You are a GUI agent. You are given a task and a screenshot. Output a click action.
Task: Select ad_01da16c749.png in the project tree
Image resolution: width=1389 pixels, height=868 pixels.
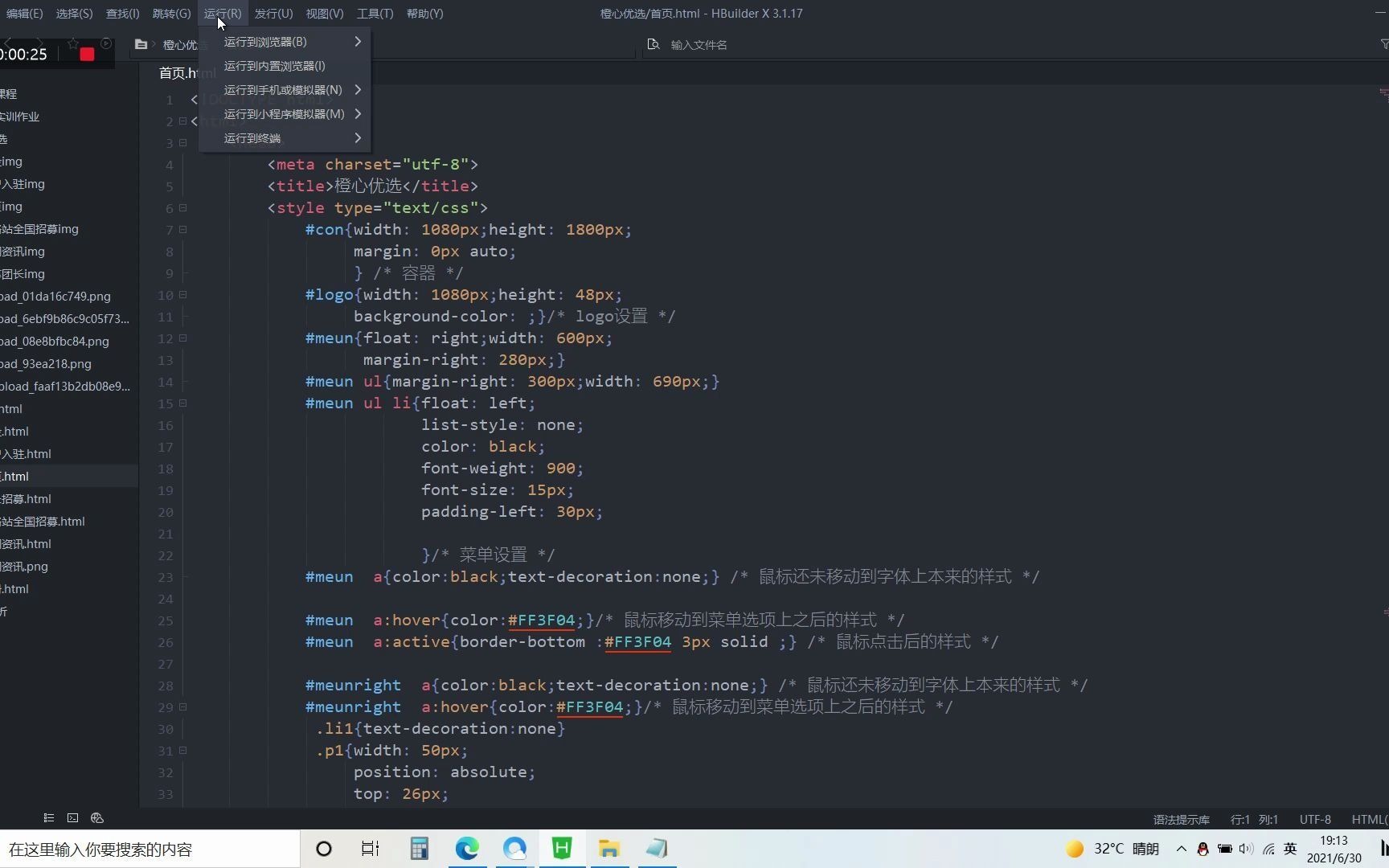(x=55, y=296)
